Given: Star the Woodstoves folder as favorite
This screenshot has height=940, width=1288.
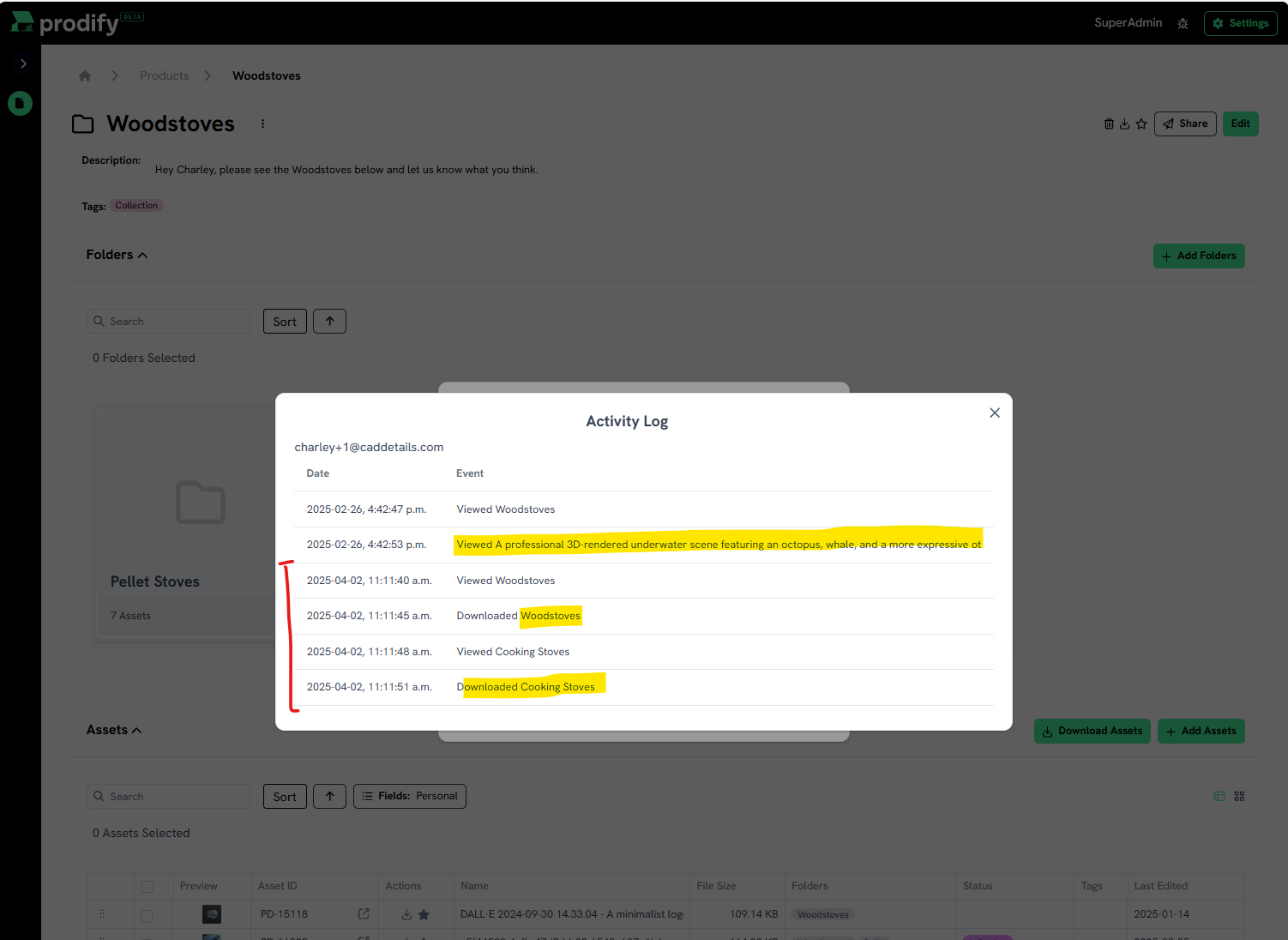Looking at the screenshot, I should tap(1141, 124).
